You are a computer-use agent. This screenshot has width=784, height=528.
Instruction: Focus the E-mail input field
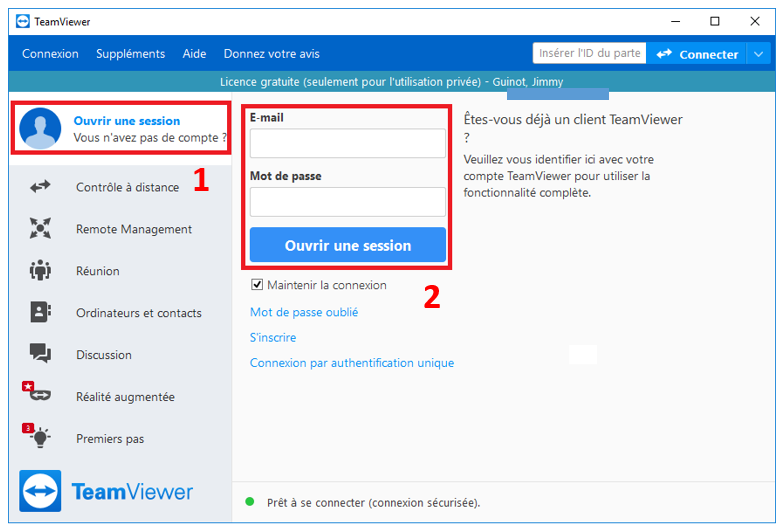point(347,143)
